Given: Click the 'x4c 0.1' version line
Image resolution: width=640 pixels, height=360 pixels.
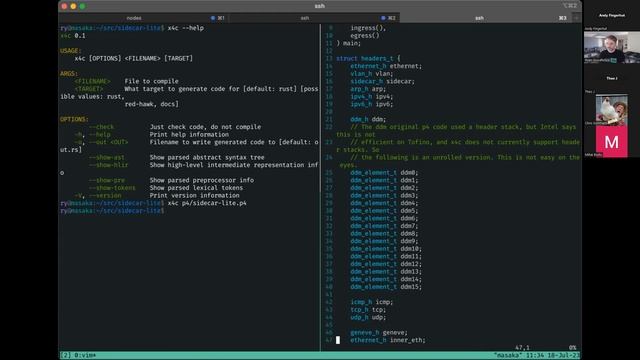Looking at the screenshot, I should tap(73, 36).
